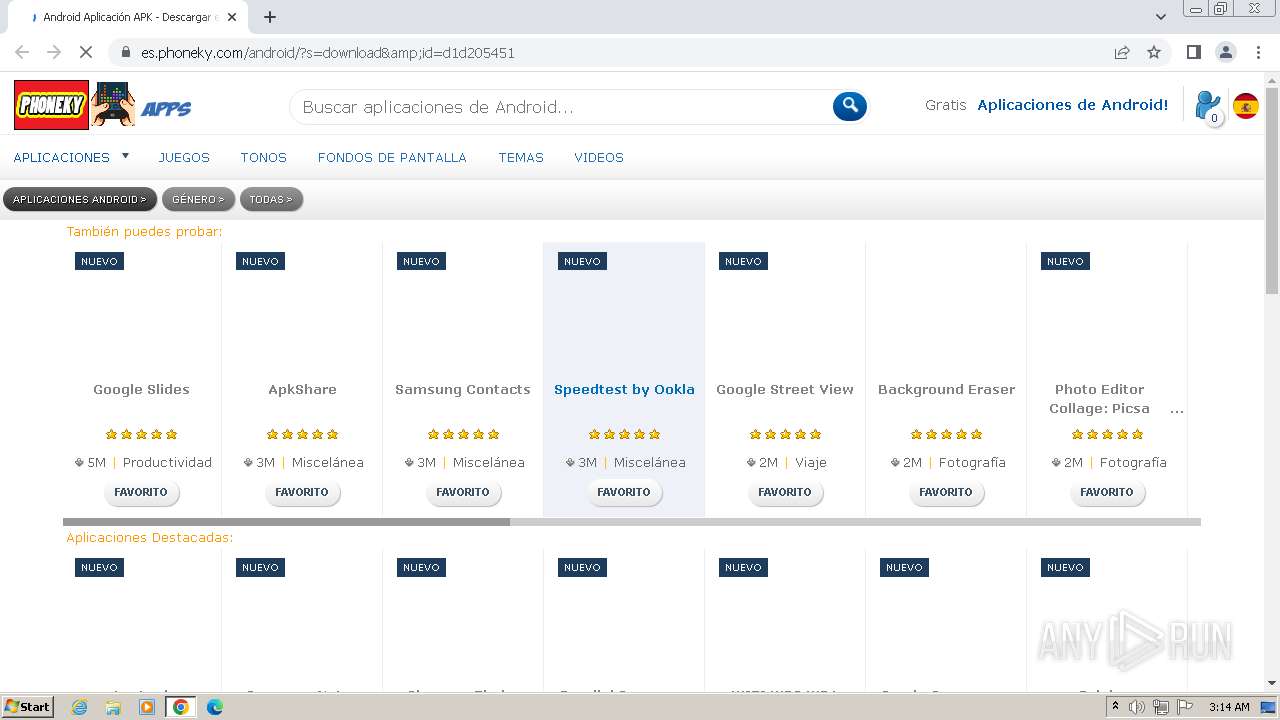Open the Speedtest by Ookla app link
The height and width of the screenshot is (720, 1280).
[624, 389]
